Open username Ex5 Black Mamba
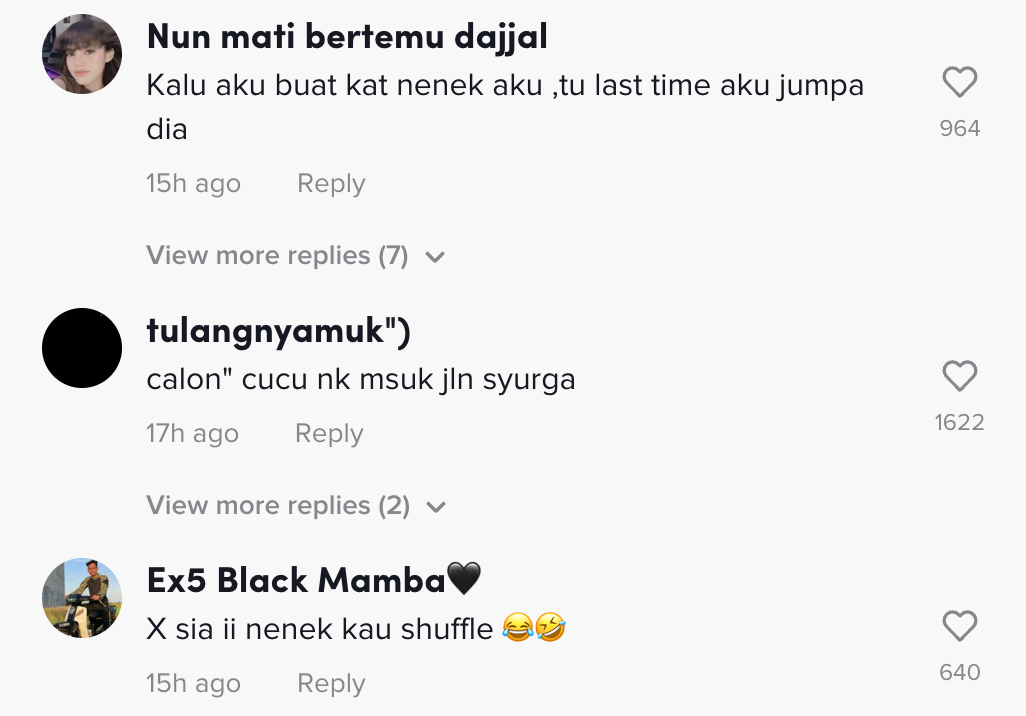The height and width of the screenshot is (716, 1026). 296,580
